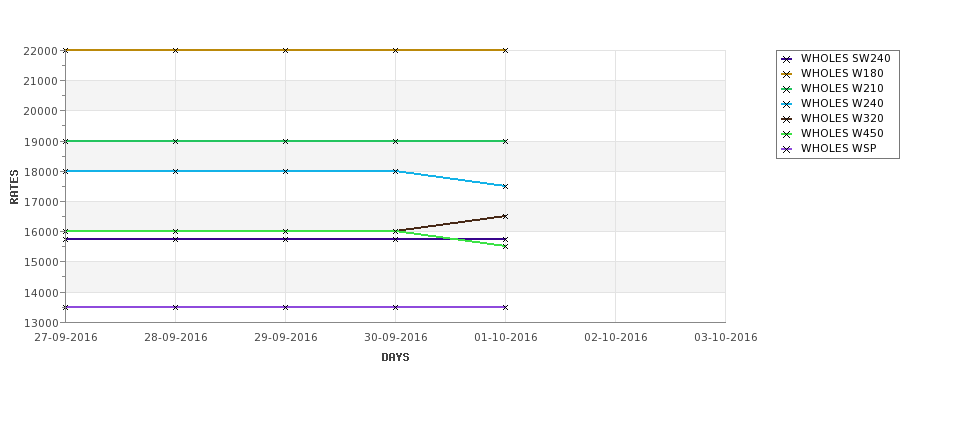
Task: Click the WHOLES W240 legend marker icon
Action: (x=786, y=104)
